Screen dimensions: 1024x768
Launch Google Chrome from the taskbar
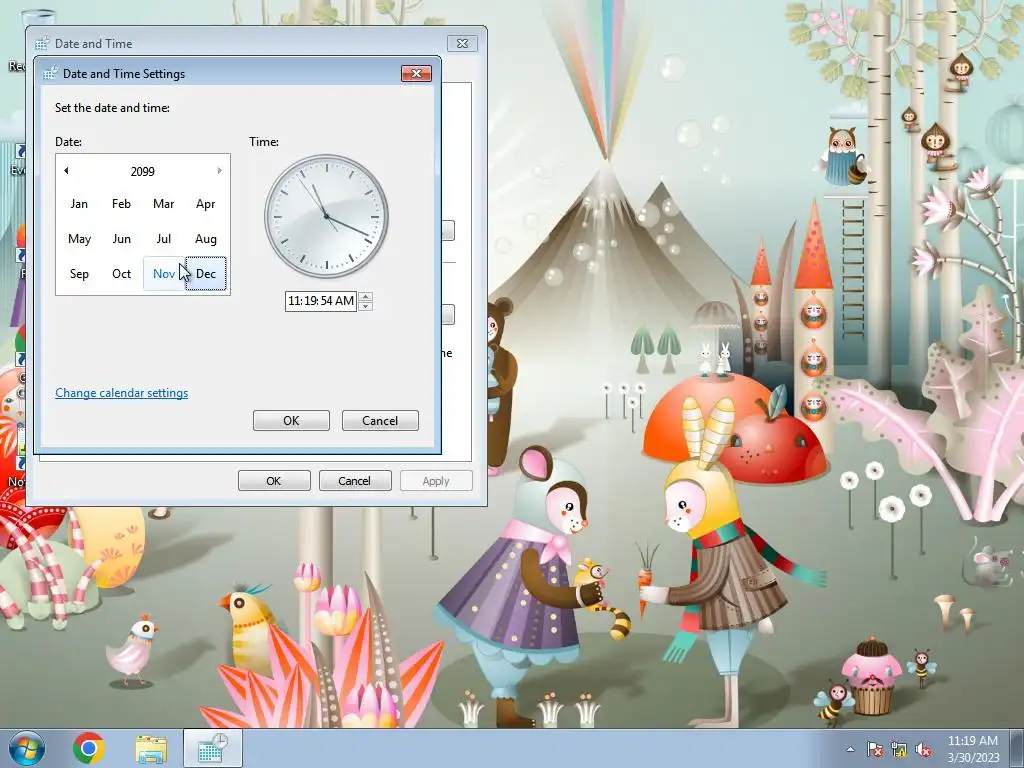89,748
